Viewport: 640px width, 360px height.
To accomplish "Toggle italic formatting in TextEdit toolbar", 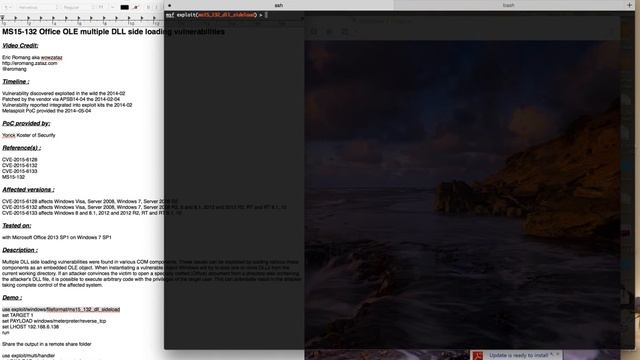I will [x=156, y=7].
